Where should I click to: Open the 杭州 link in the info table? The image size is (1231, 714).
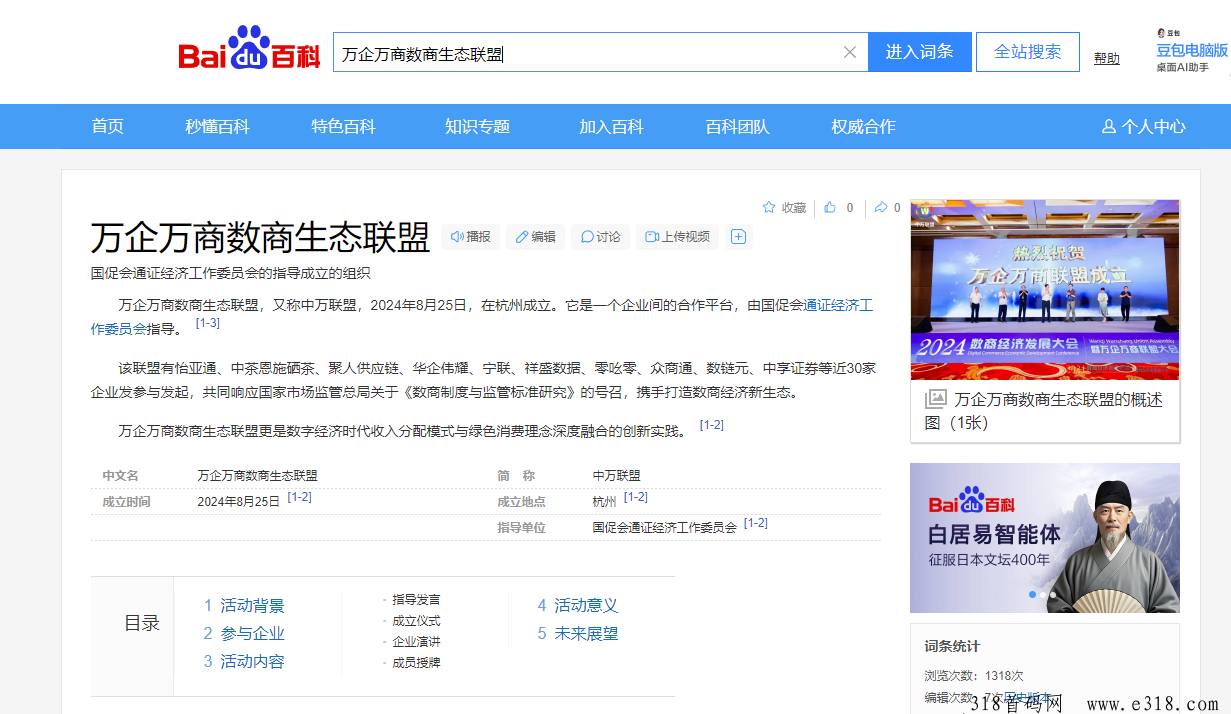(x=604, y=502)
